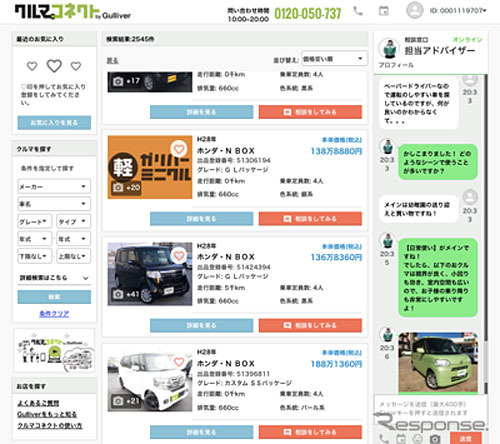Open the 価格安い順 sort dropdown
Screen dimensions: 500x444
coord(334,59)
